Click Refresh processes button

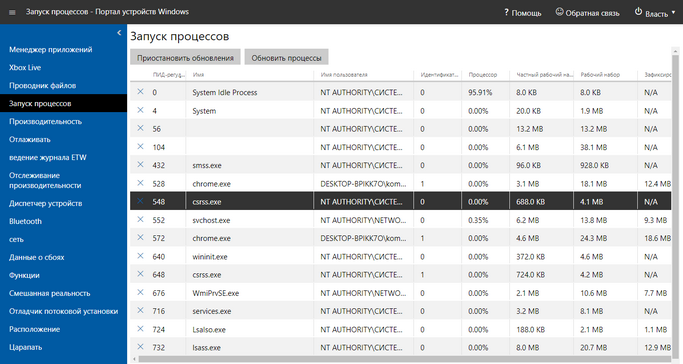286,57
